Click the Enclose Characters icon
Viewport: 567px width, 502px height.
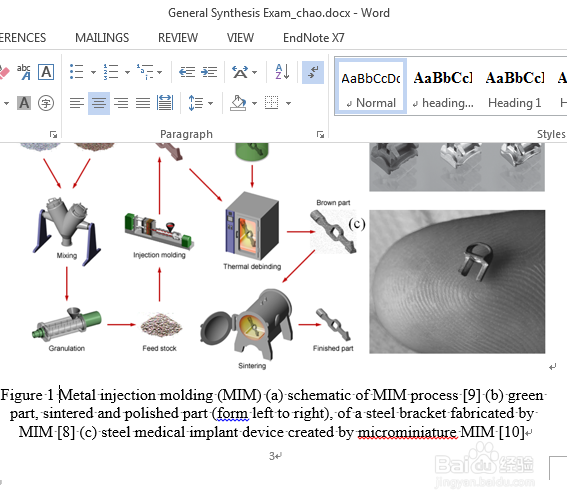[x=46, y=103]
